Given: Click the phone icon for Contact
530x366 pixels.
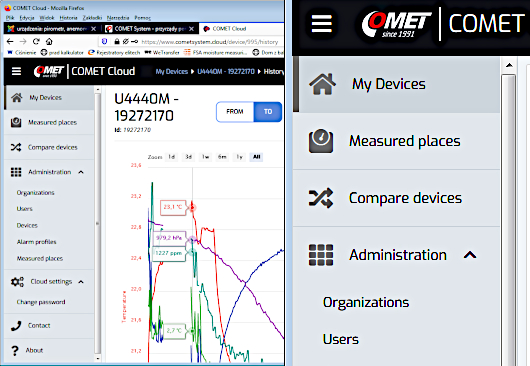Looking at the screenshot, I should pos(16,325).
